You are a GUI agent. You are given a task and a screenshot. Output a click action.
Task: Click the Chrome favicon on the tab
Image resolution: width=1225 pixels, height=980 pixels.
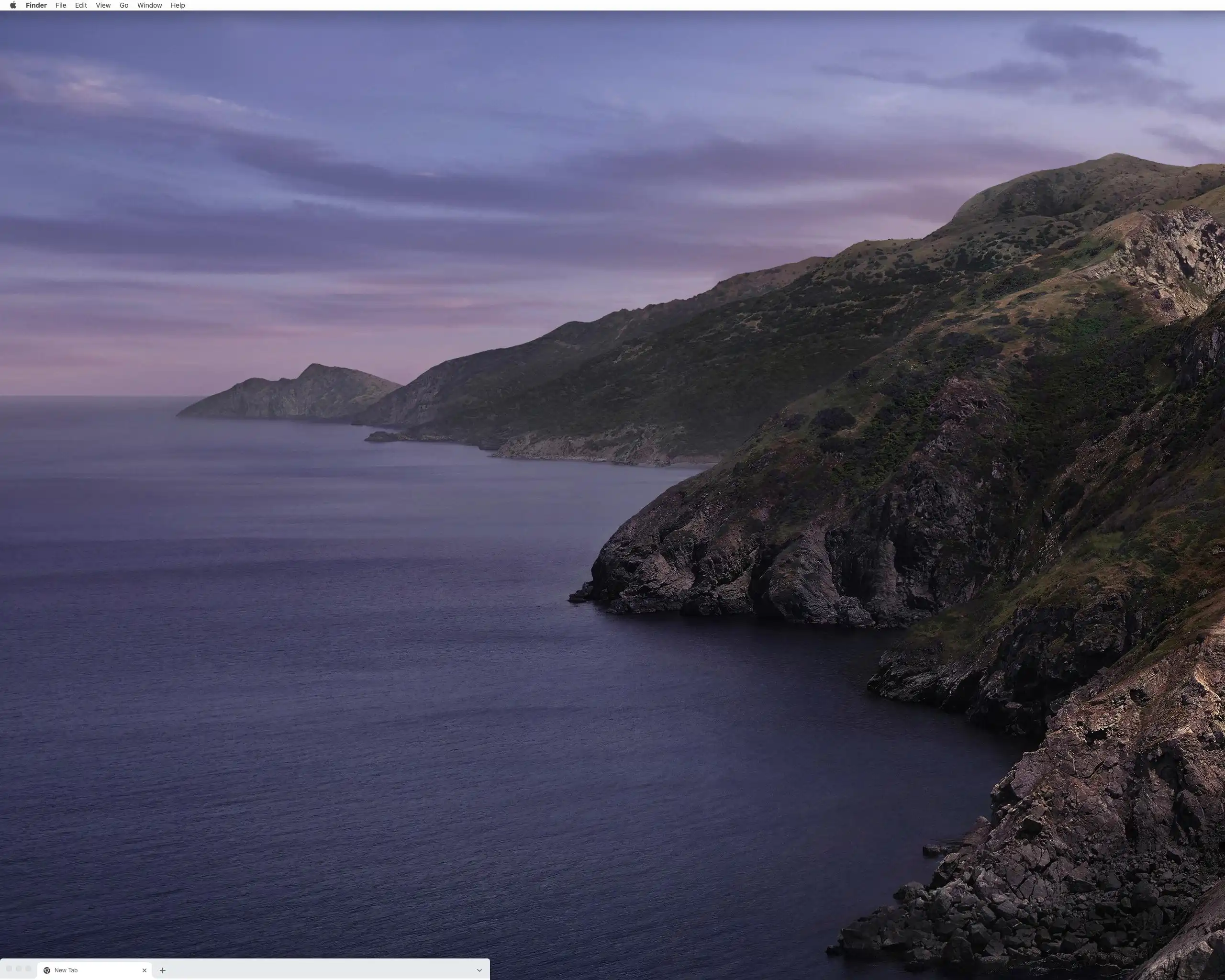point(47,970)
